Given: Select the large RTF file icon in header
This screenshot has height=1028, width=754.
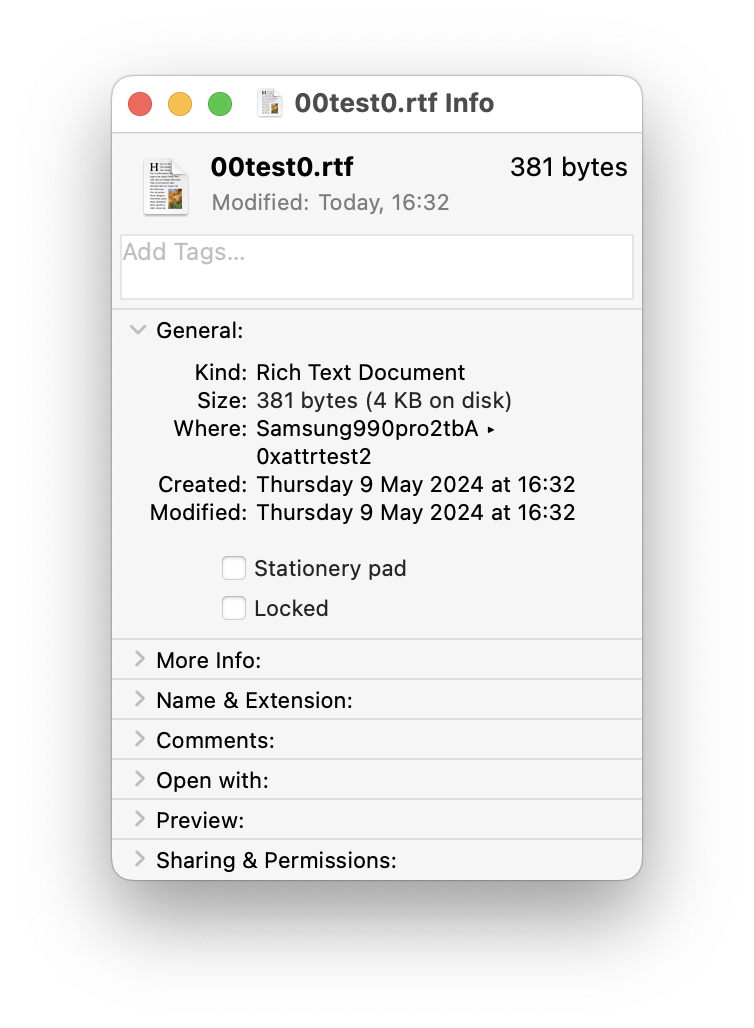Looking at the screenshot, I should click(165, 186).
